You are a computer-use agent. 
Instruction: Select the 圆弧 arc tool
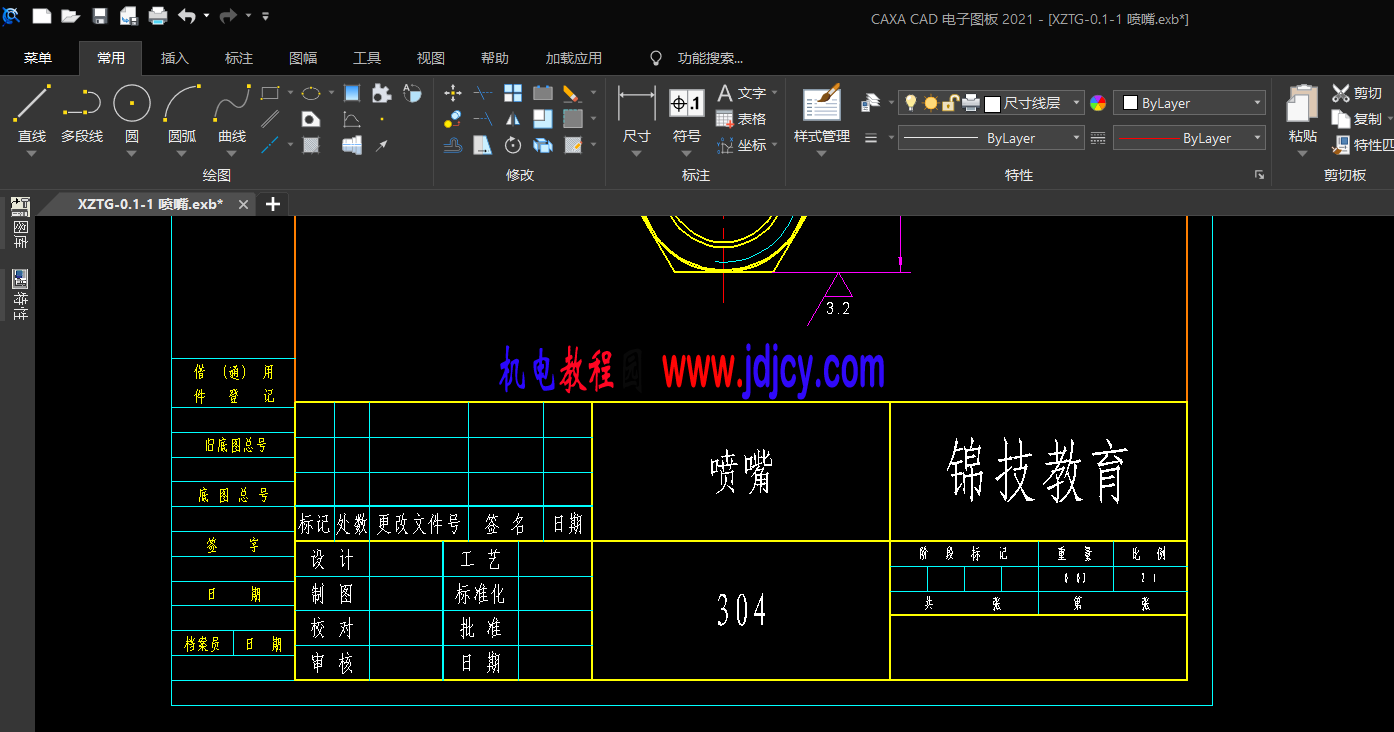182,113
